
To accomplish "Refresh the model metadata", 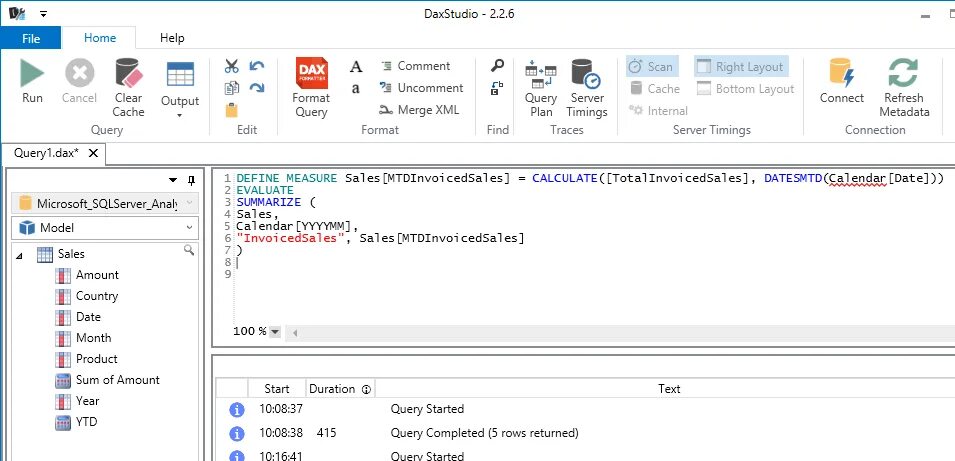I will (x=904, y=88).
